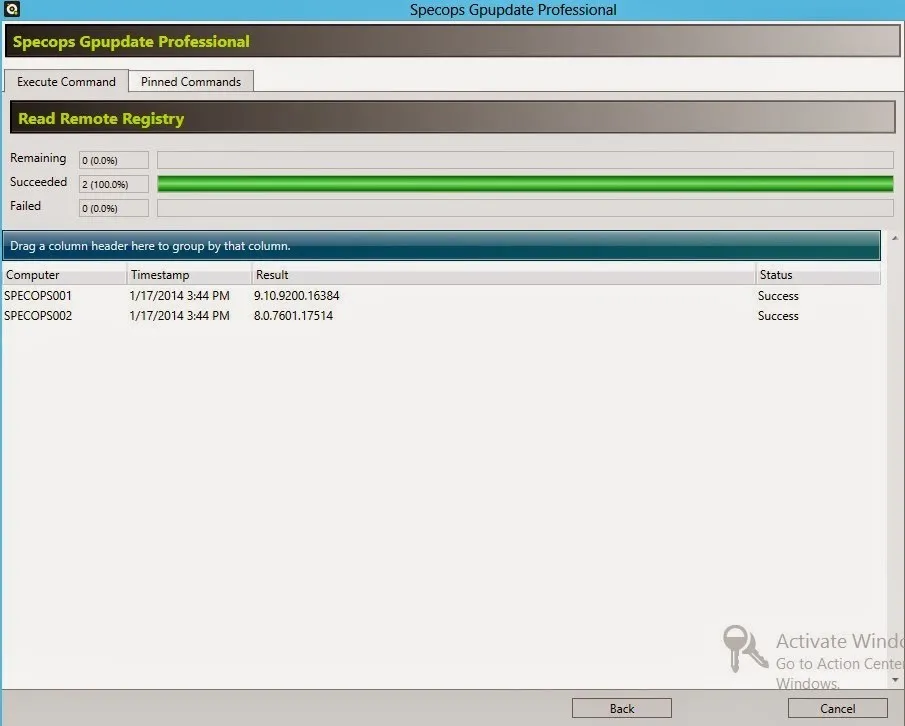The width and height of the screenshot is (905, 726).
Task: Click the Specops app icon in title bar
Action: tap(12, 9)
